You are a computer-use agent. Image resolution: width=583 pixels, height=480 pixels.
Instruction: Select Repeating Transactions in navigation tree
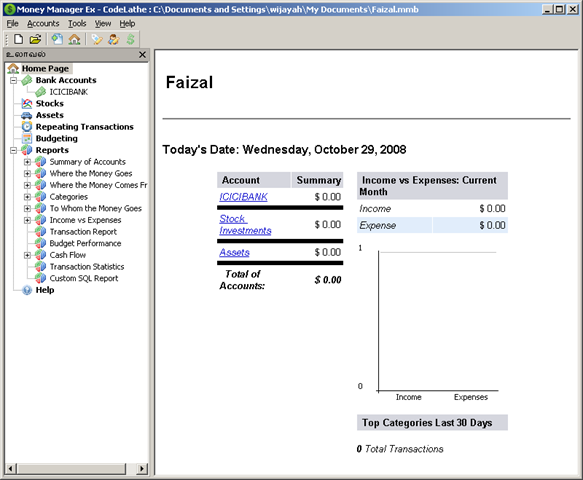click(x=84, y=127)
